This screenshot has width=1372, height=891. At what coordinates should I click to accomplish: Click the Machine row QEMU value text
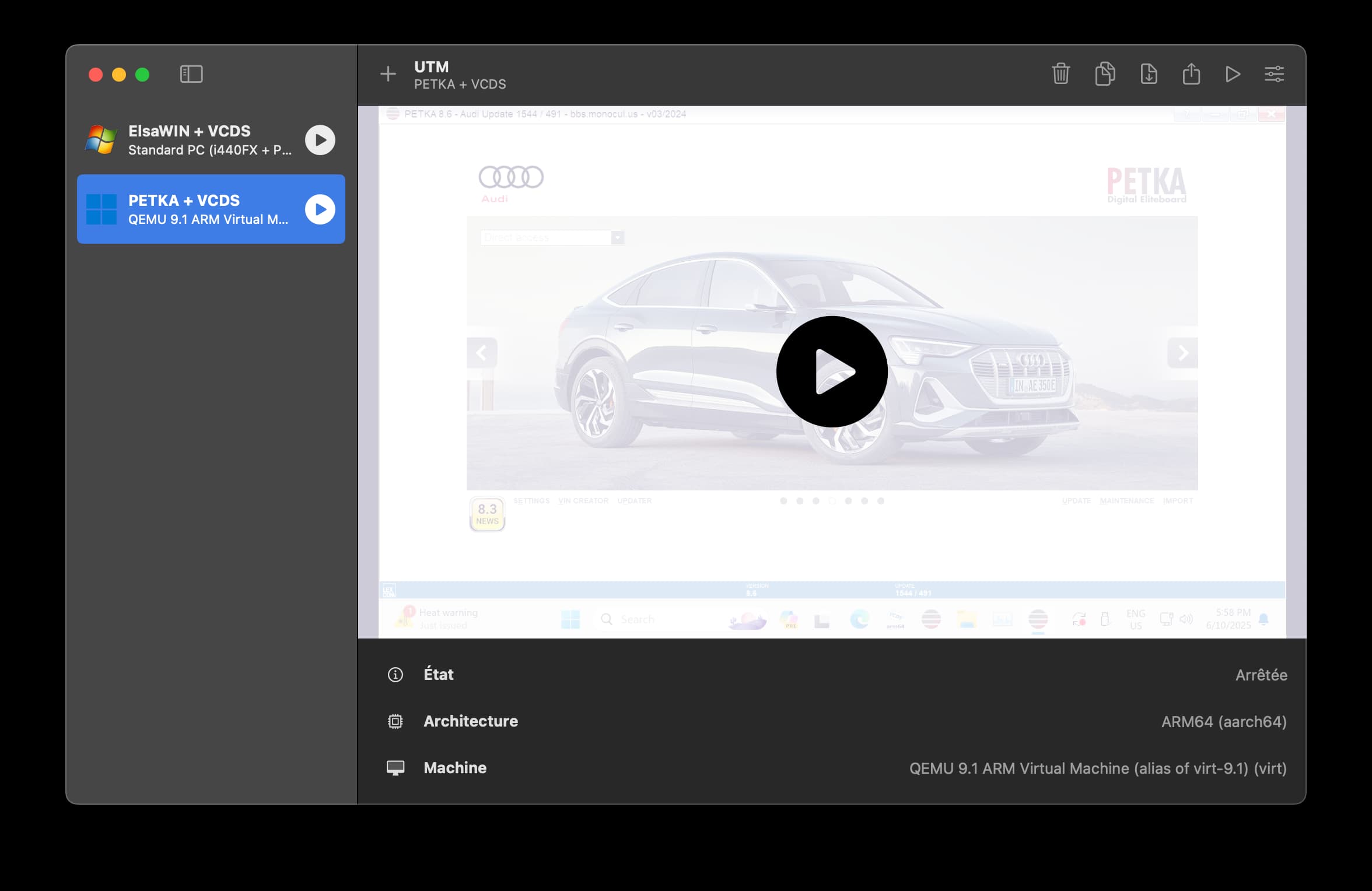pyautogui.click(x=1098, y=769)
